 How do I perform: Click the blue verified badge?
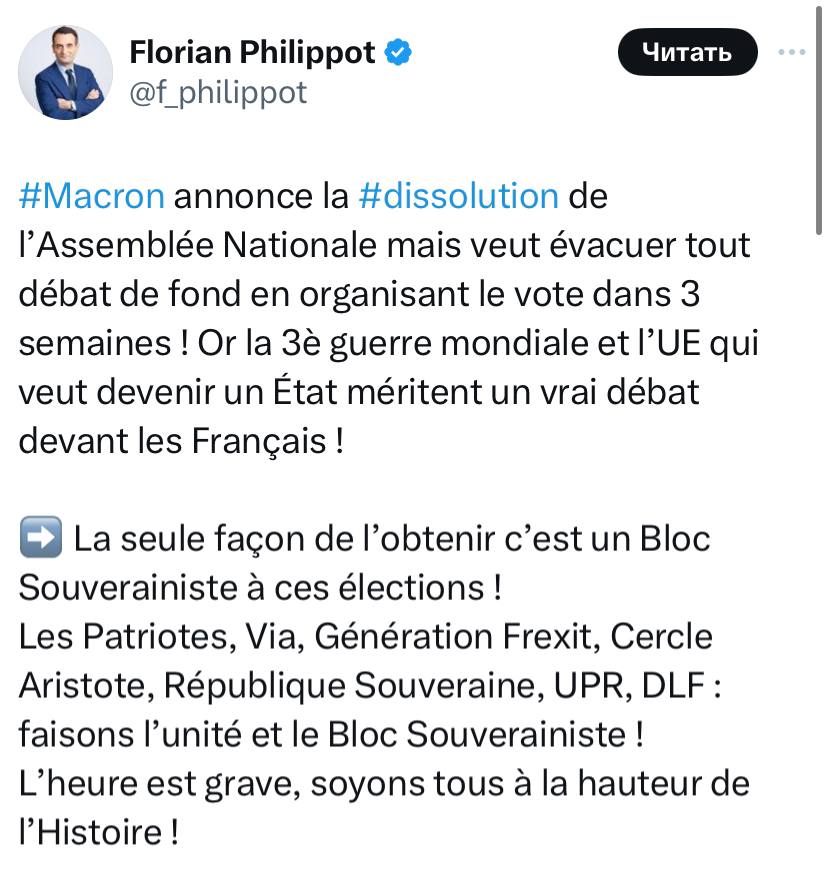(x=398, y=52)
